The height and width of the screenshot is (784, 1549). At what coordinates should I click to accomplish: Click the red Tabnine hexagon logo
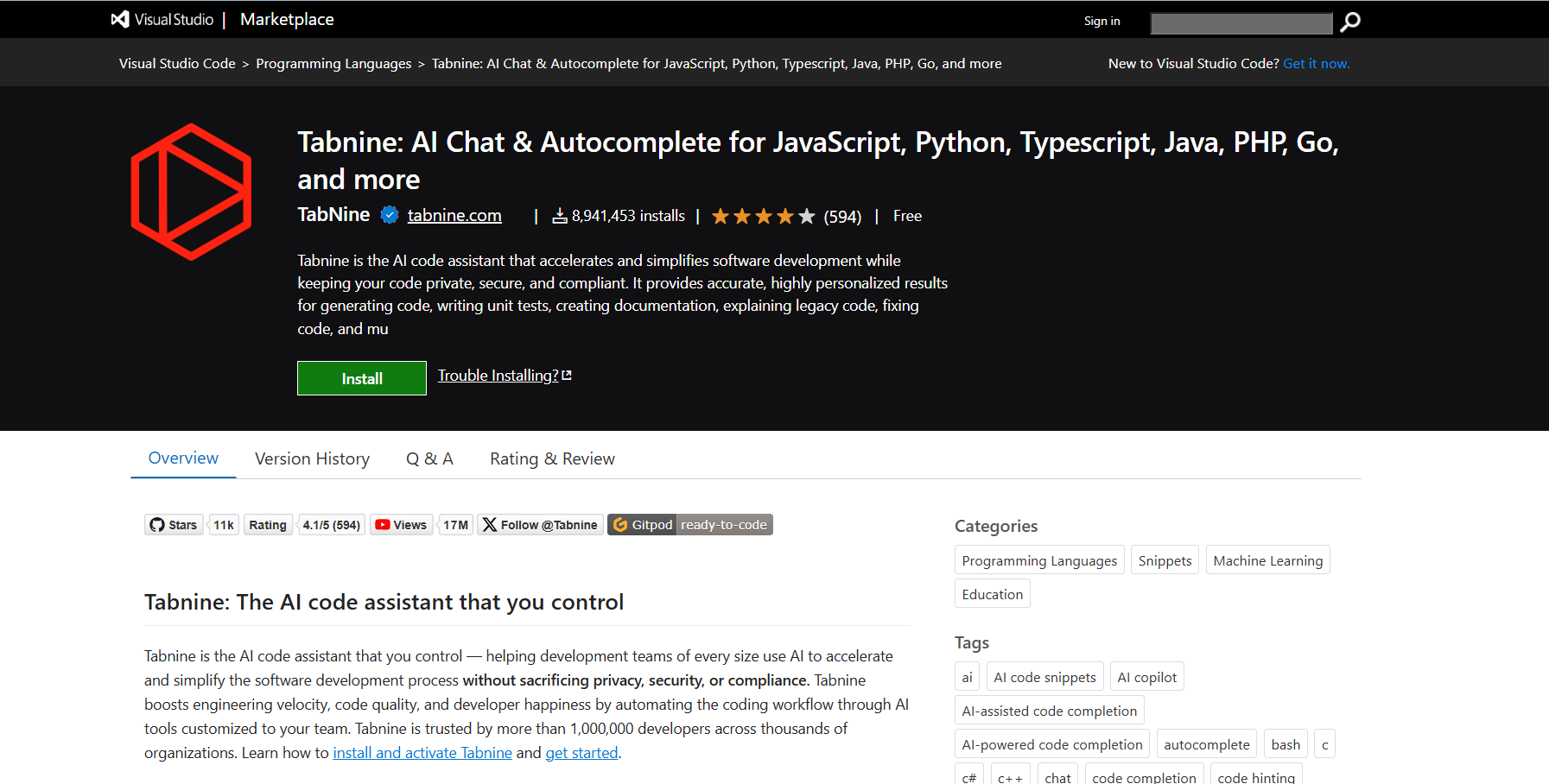pos(191,192)
